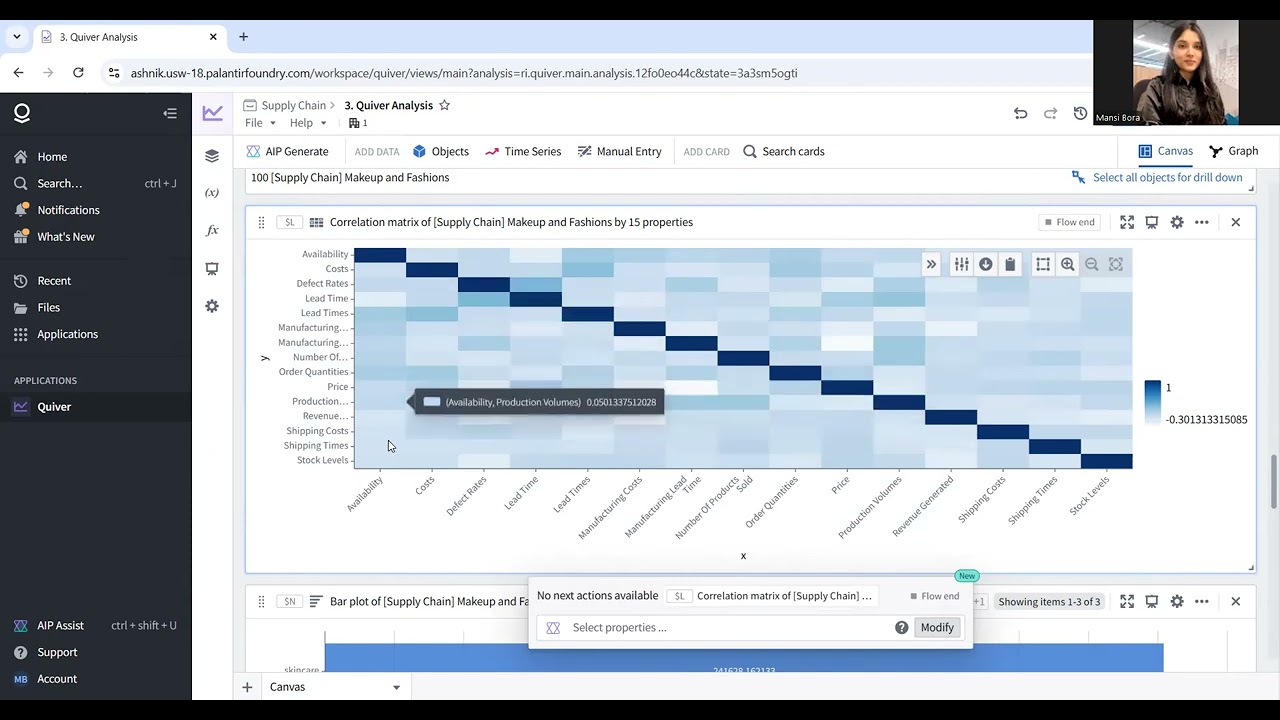
Task: Reset chart zoom to fit
Action: pos(1116,264)
